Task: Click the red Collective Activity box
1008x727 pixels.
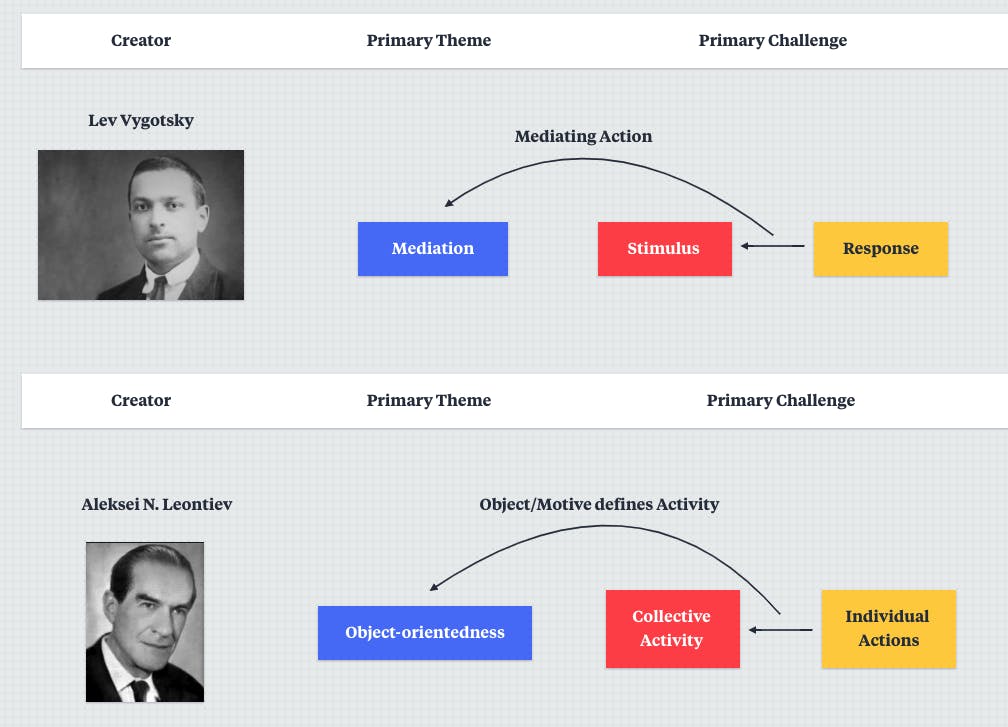Action: tap(672, 629)
